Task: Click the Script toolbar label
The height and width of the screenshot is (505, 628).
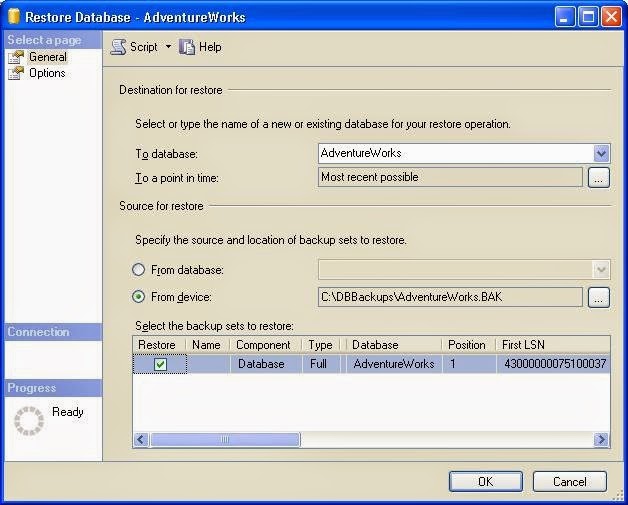Action: (144, 47)
